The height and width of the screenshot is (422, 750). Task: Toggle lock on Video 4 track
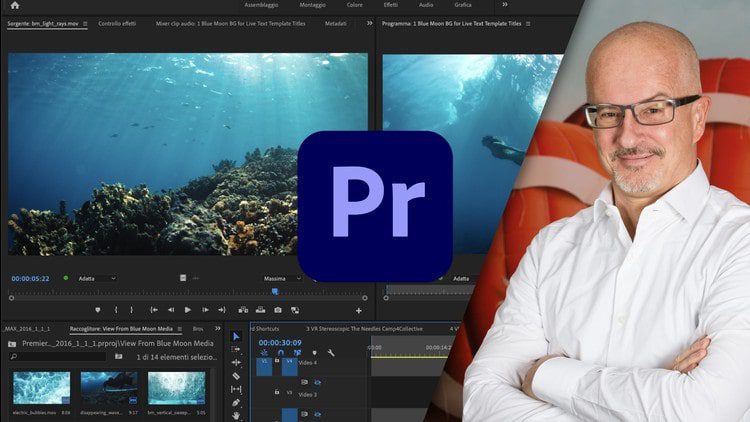pos(277,360)
